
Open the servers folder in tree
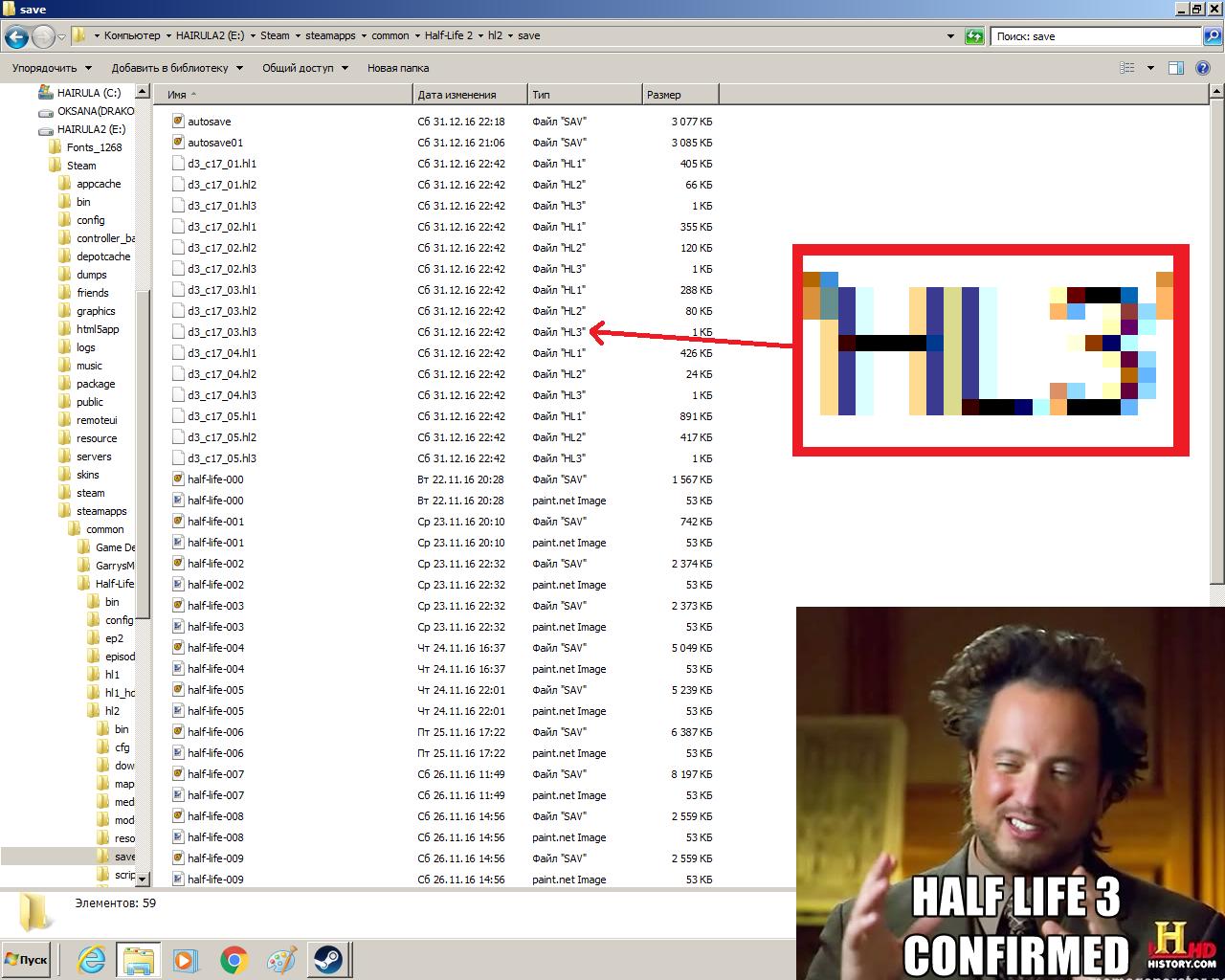coord(94,457)
